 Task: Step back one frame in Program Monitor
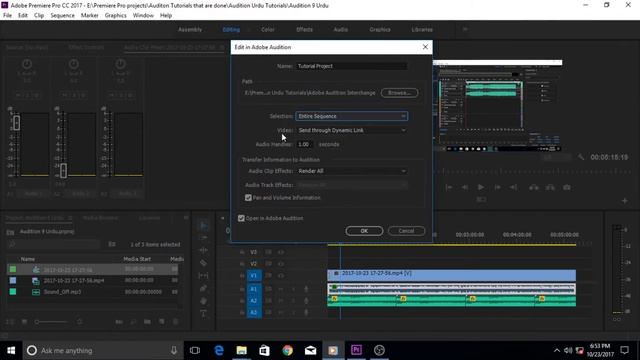(465, 187)
